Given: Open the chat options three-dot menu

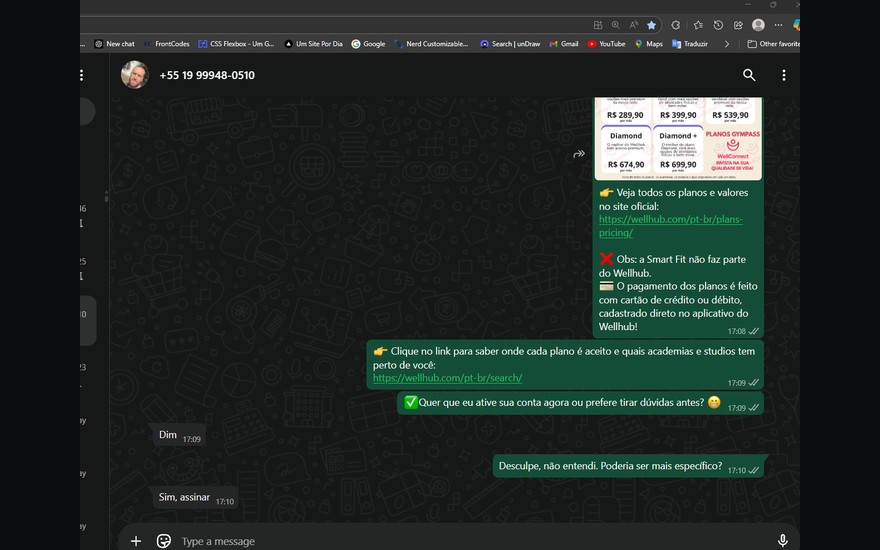Looking at the screenshot, I should pyautogui.click(x=783, y=75).
